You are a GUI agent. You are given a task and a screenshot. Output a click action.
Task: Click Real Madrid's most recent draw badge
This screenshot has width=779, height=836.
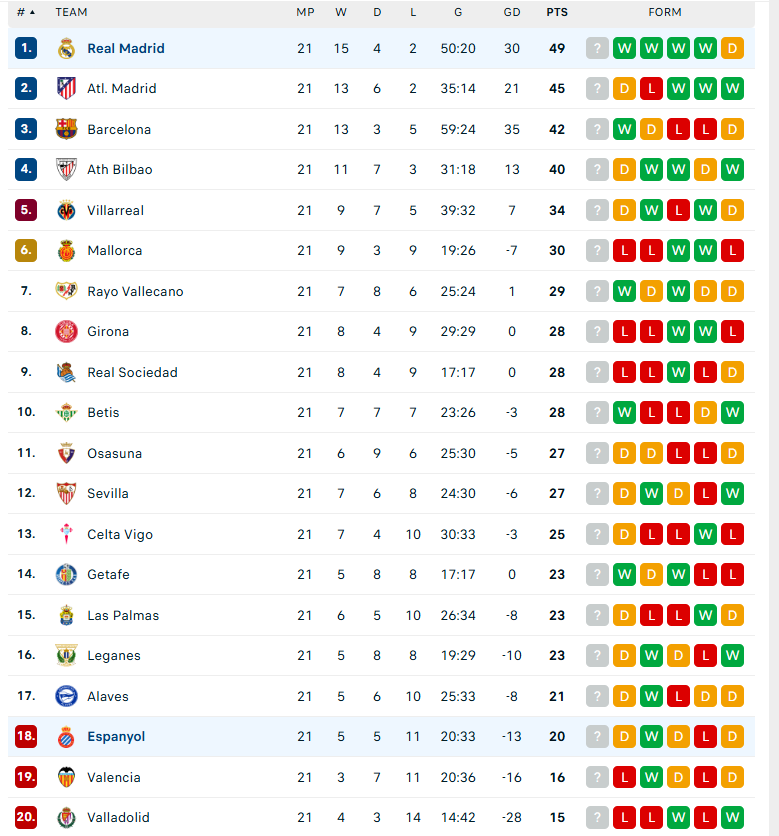pyautogui.click(x=732, y=49)
